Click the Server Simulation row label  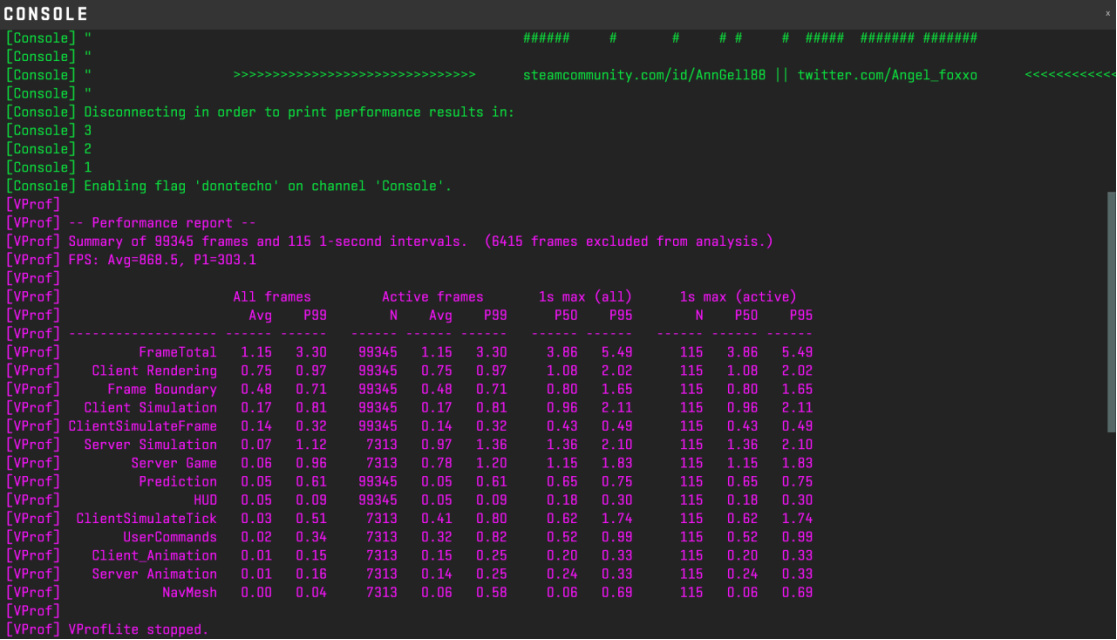150,445
